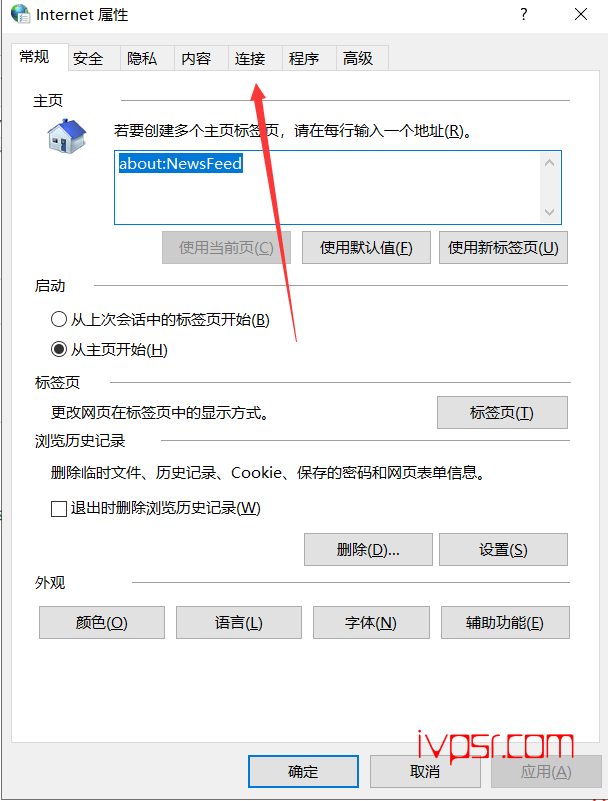
Task: Open the 颜色 appearance button
Action: pyautogui.click(x=102, y=623)
